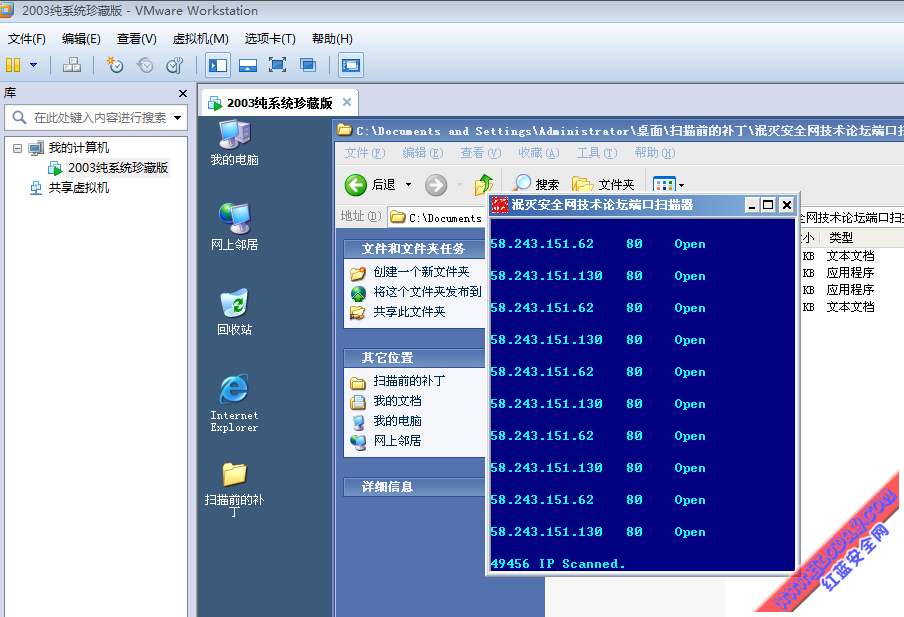The image size is (904, 617).
Task: Click the Explorer address bar path
Action: pos(437,217)
